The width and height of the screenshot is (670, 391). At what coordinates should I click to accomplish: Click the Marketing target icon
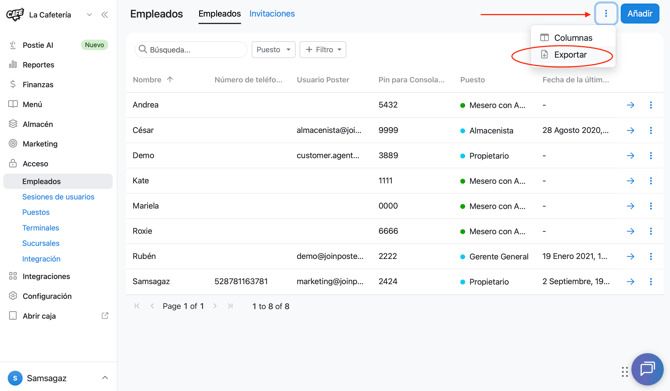click(x=13, y=144)
